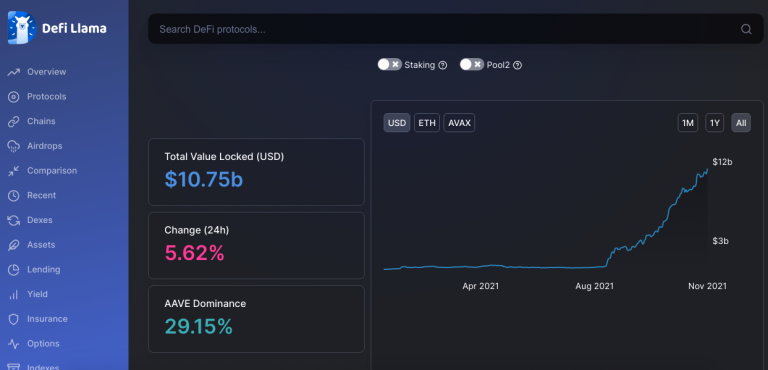This screenshot has width=768, height=370.
Task: Click the Staking help question-mark icon
Action: (443, 65)
